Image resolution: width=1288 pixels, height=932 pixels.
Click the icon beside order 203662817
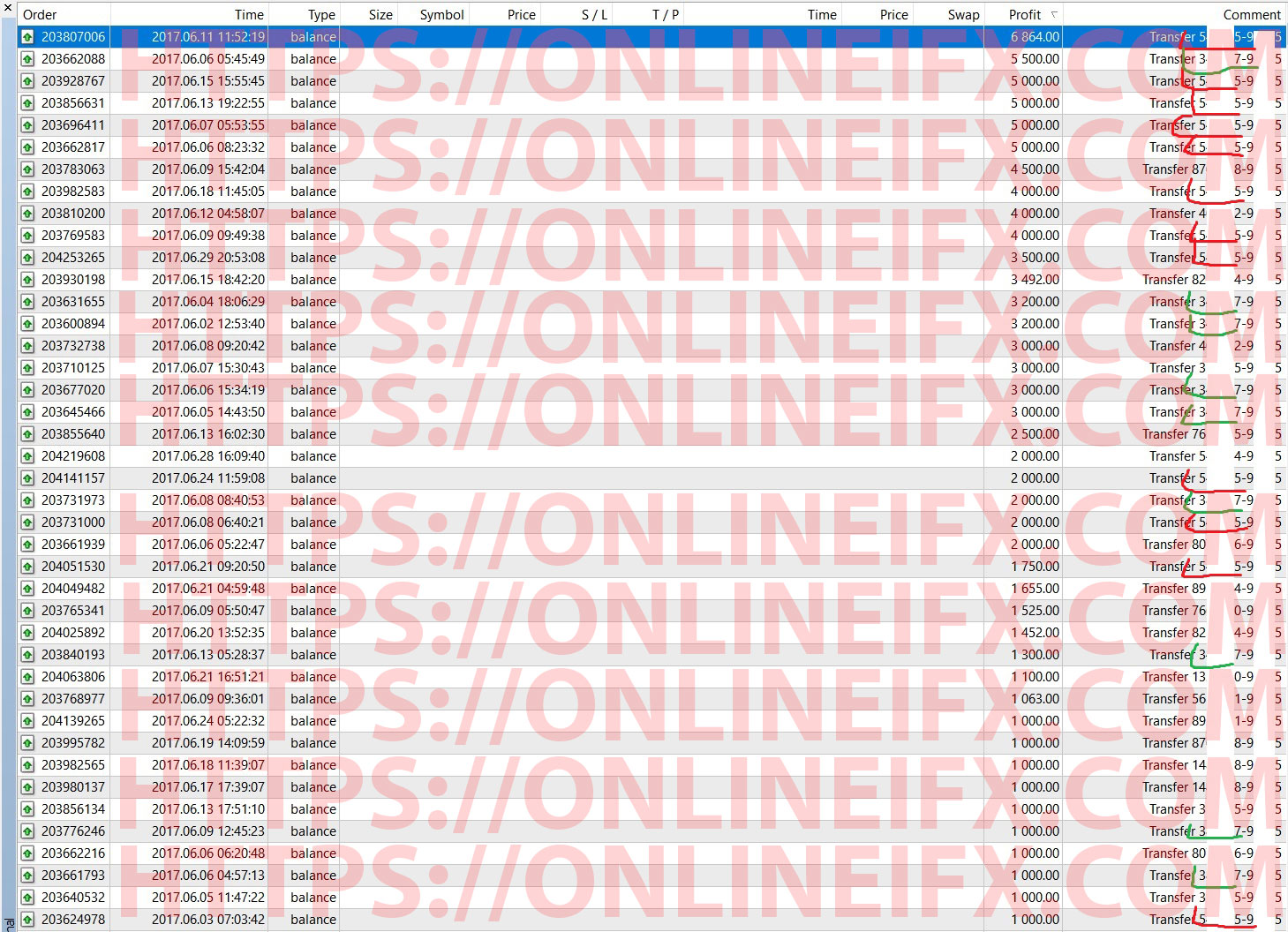(x=28, y=147)
